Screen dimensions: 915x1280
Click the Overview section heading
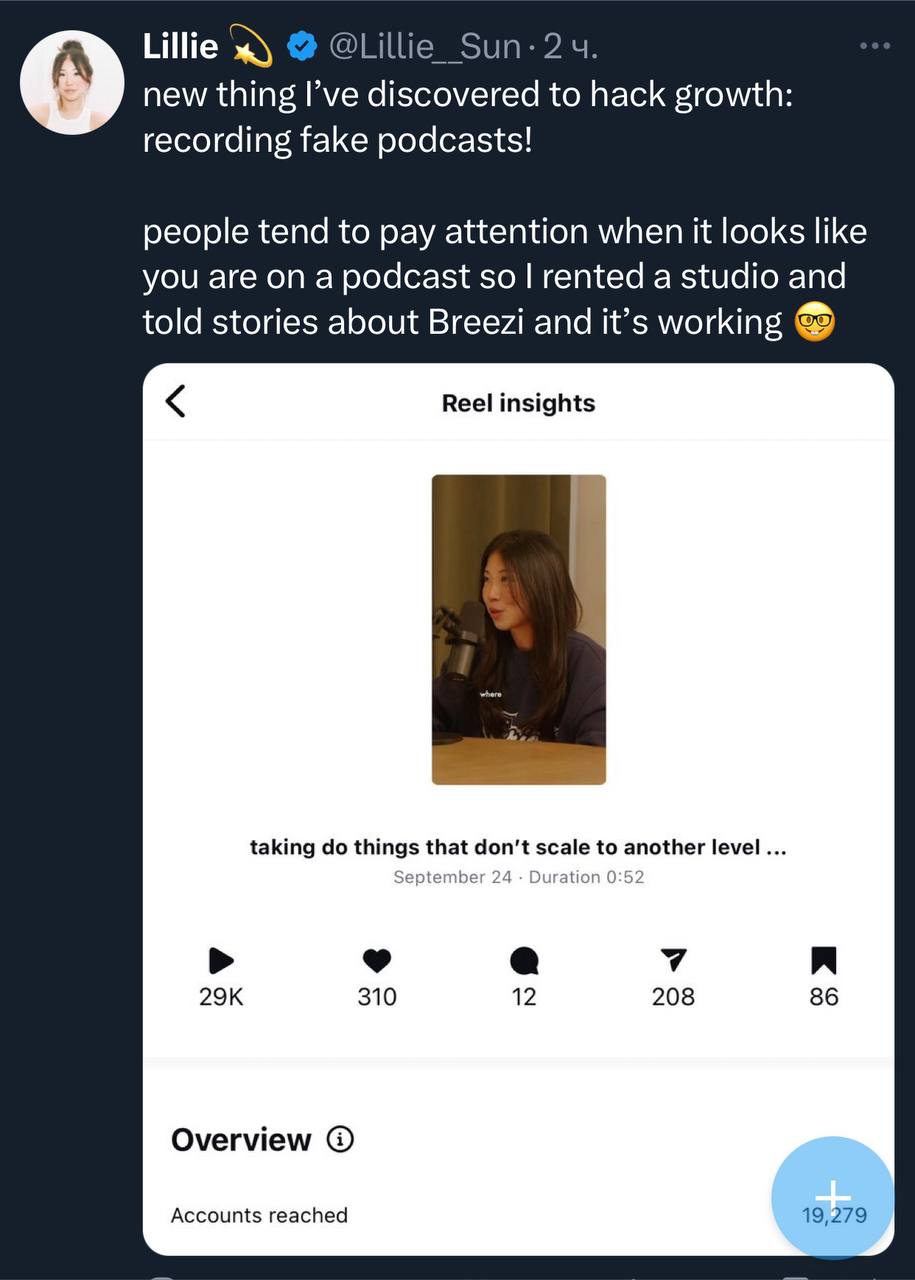(x=241, y=1140)
